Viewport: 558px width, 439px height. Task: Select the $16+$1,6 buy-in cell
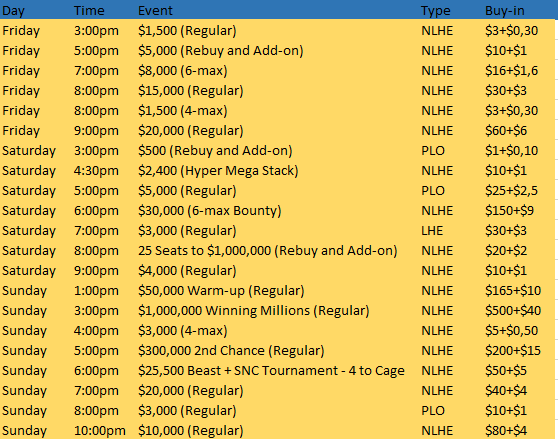click(511, 70)
